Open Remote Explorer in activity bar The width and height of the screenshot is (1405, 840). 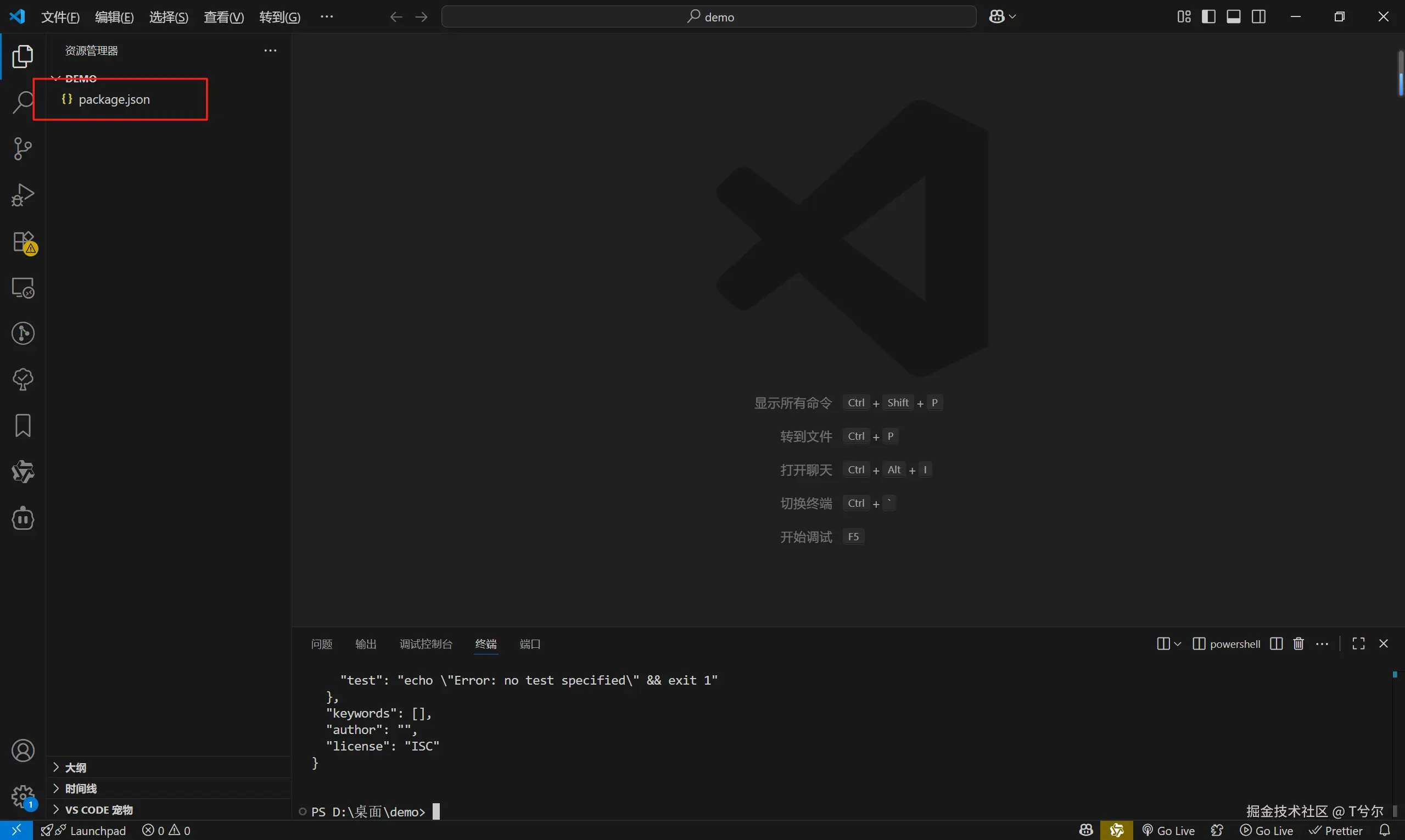[x=23, y=288]
